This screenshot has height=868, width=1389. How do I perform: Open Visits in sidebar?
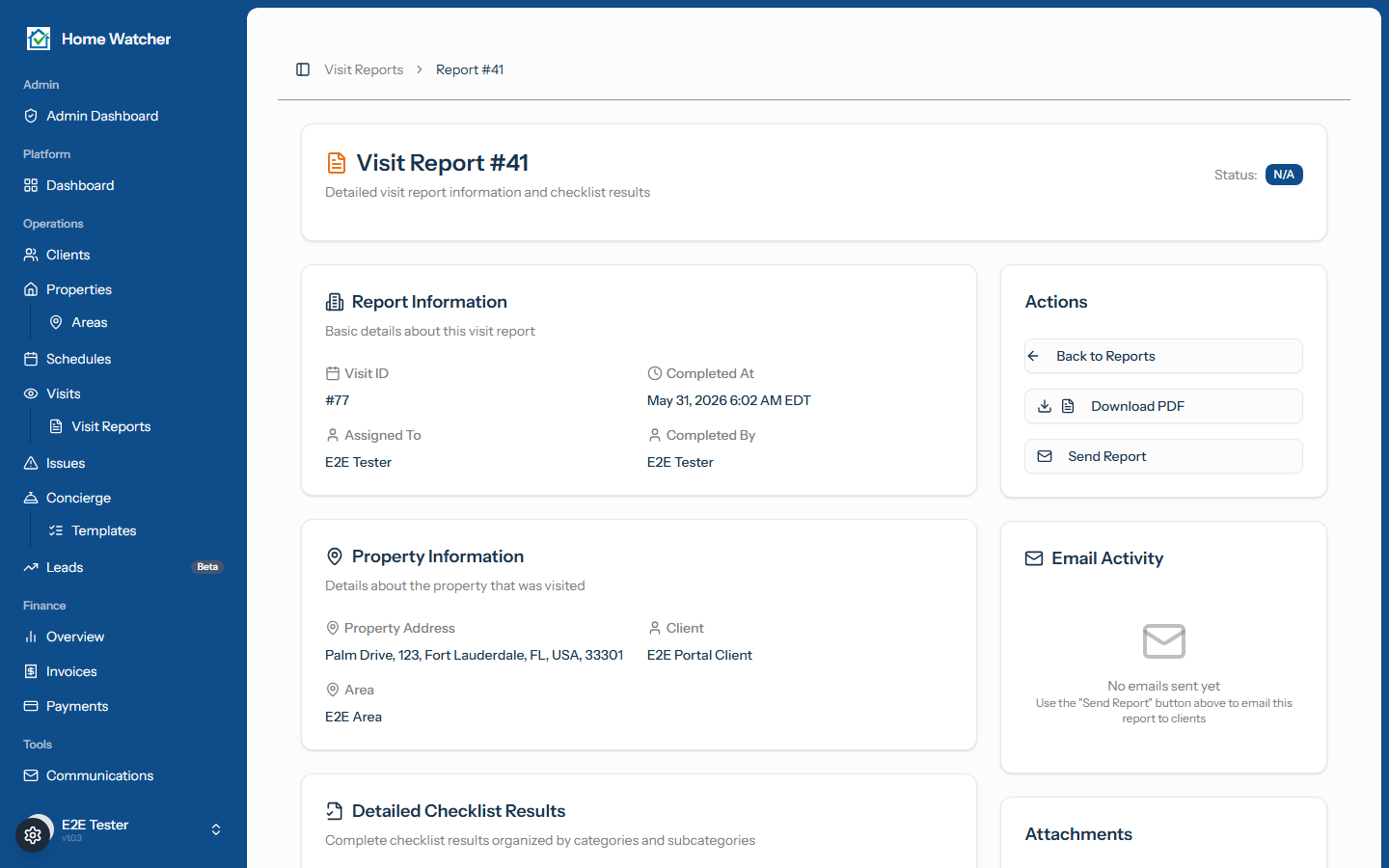click(123, 393)
